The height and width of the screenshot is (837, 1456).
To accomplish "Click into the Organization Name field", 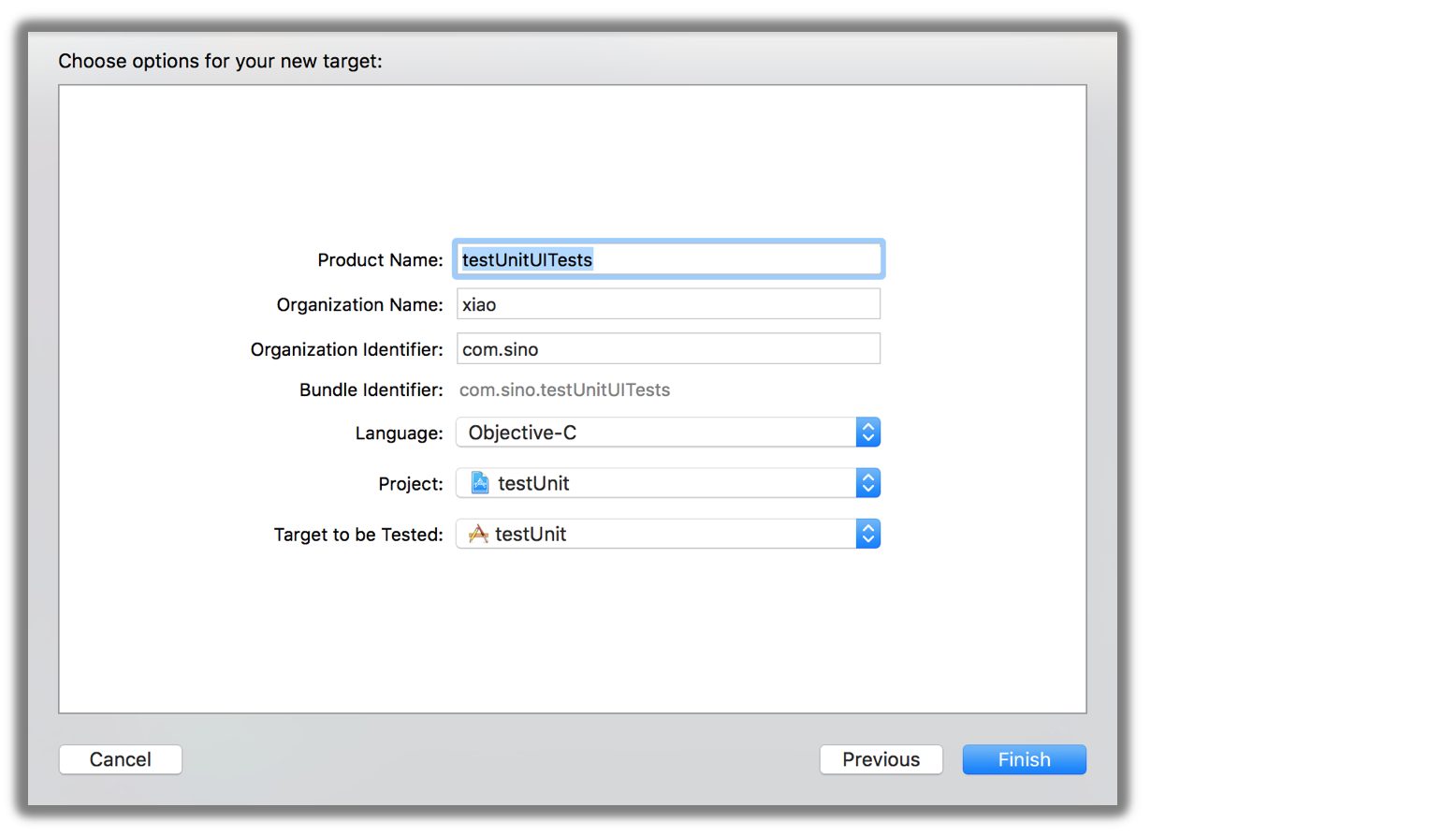I will pyautogui.click(x=668, y=304).
